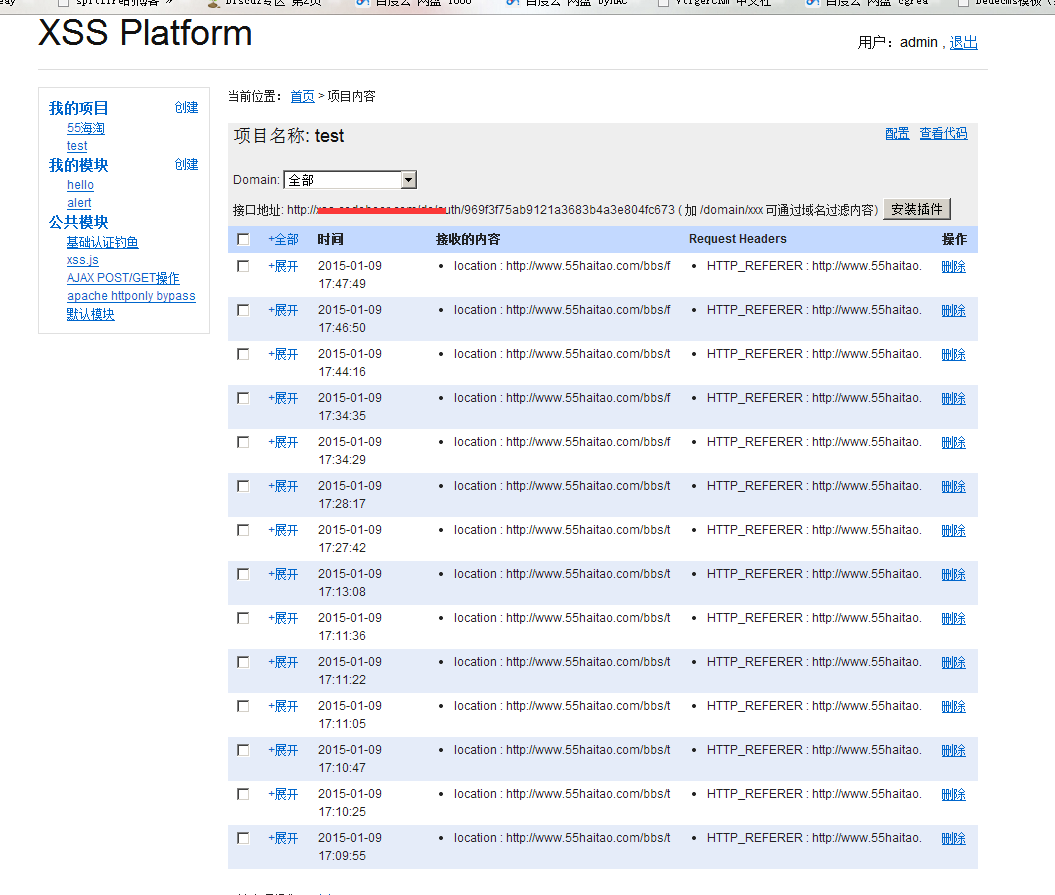Open the 基础认证钓鱼 public module
The image size is (1055, 895).
[x=102, y=242]
